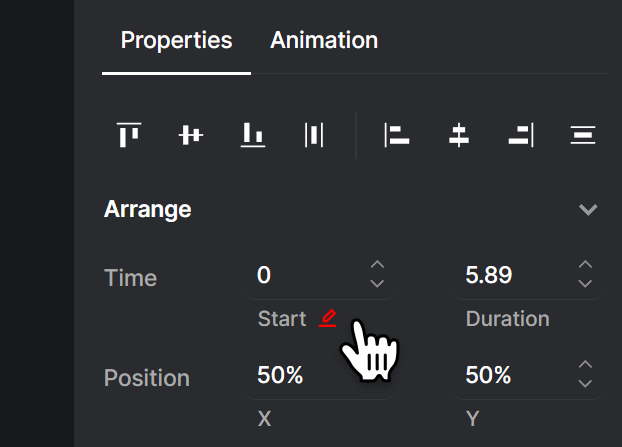Increase the Duration value
Viewport: 622px width, 447px height.
tap(586, 265)
